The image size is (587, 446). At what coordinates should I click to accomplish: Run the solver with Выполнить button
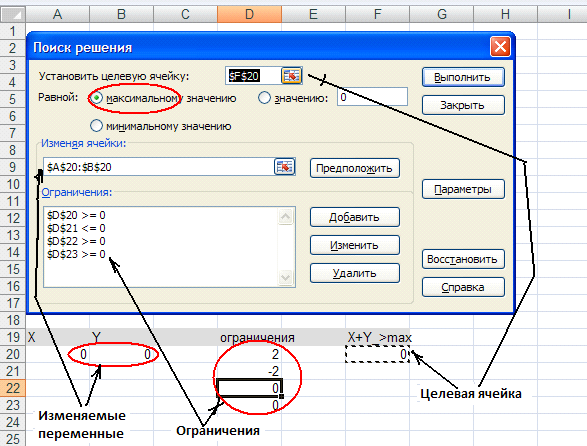click(x=463, y=77)
